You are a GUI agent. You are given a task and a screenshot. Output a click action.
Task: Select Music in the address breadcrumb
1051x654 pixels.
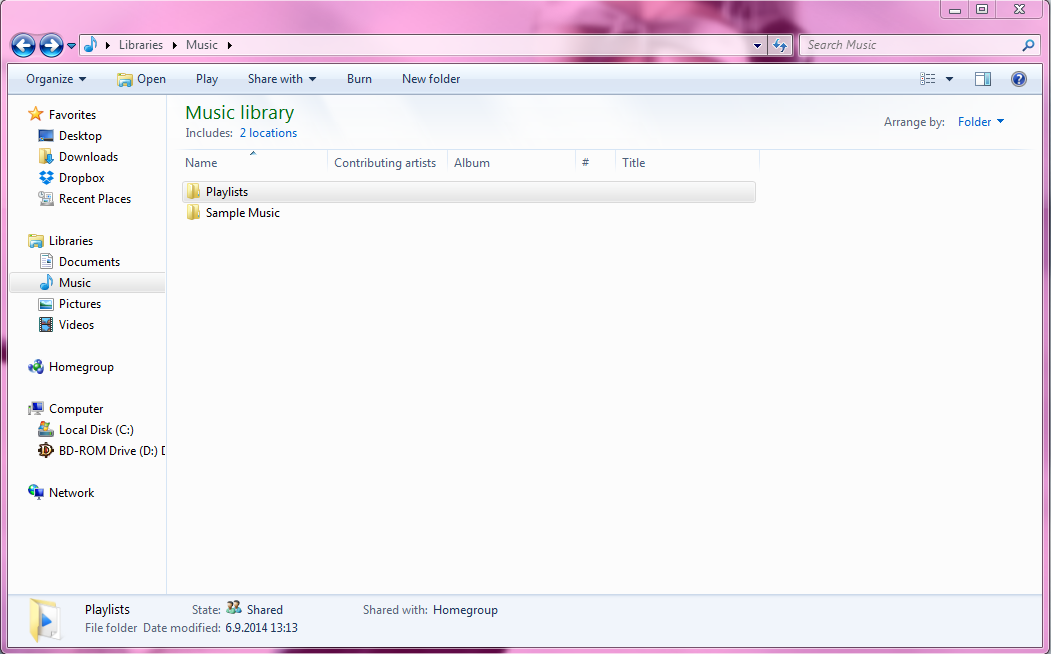(x=202, y=45)
